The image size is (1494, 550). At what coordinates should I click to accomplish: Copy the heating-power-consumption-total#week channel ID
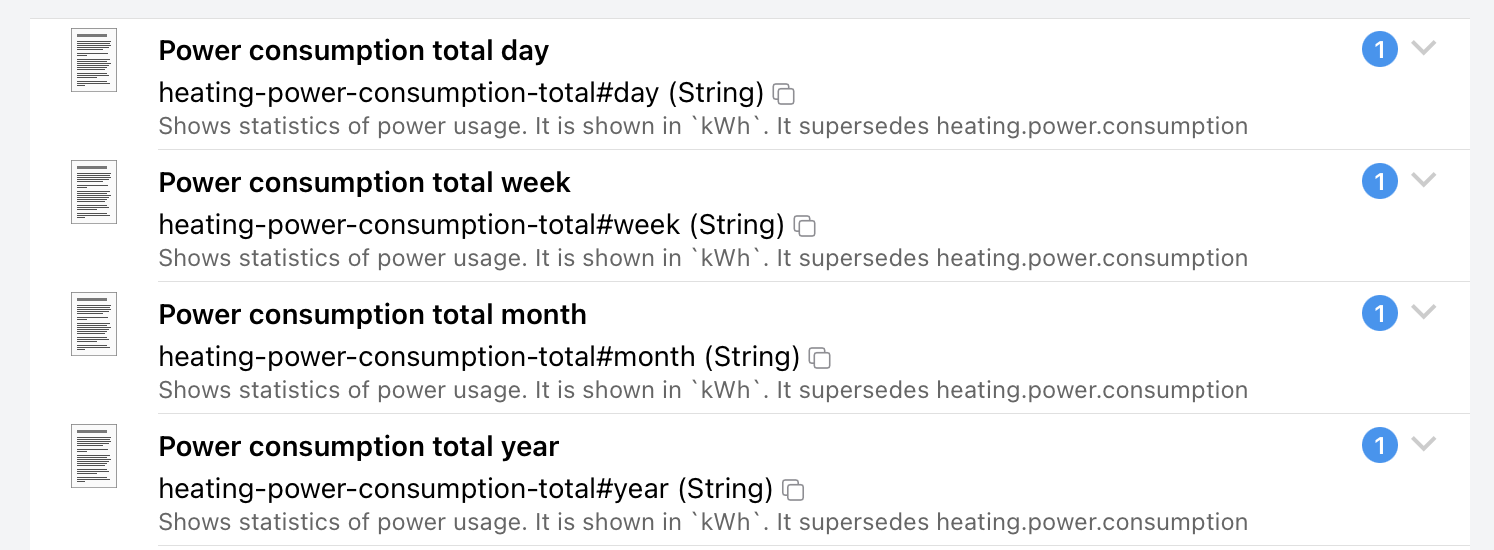point(805,227)
